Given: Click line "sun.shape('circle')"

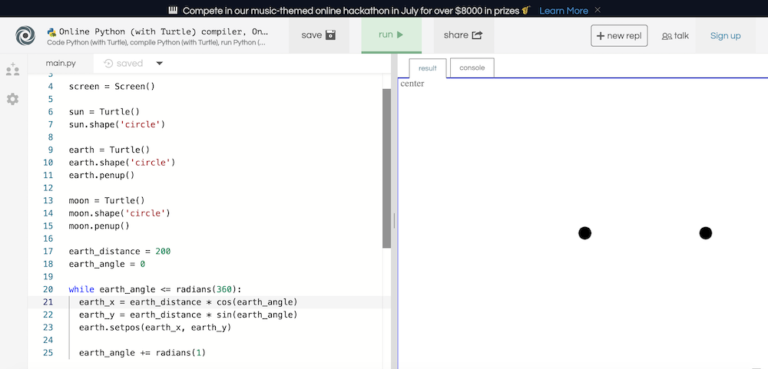Looking at the screenshot, I should point(117,124).
